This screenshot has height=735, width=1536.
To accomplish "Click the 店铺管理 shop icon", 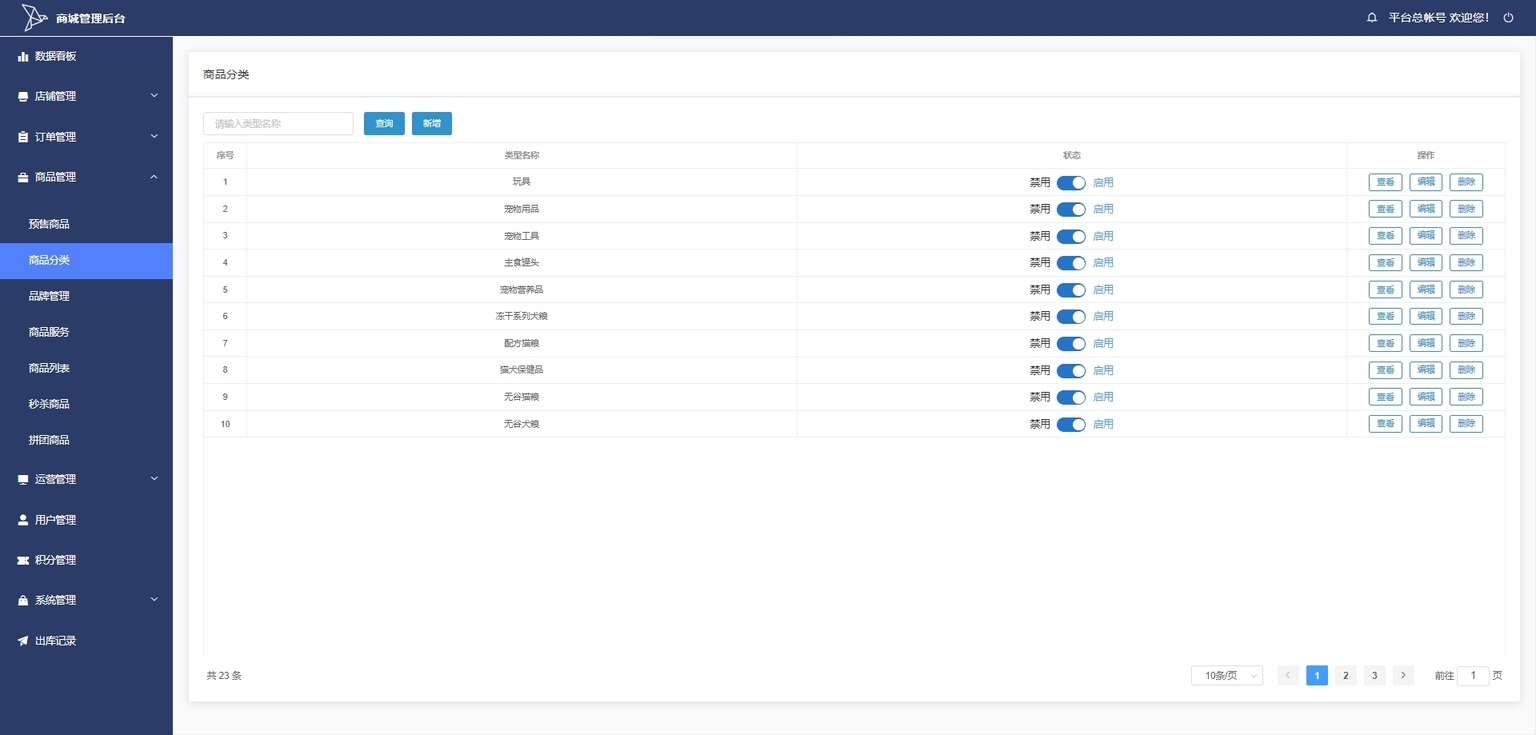I will tap(23, 97).
